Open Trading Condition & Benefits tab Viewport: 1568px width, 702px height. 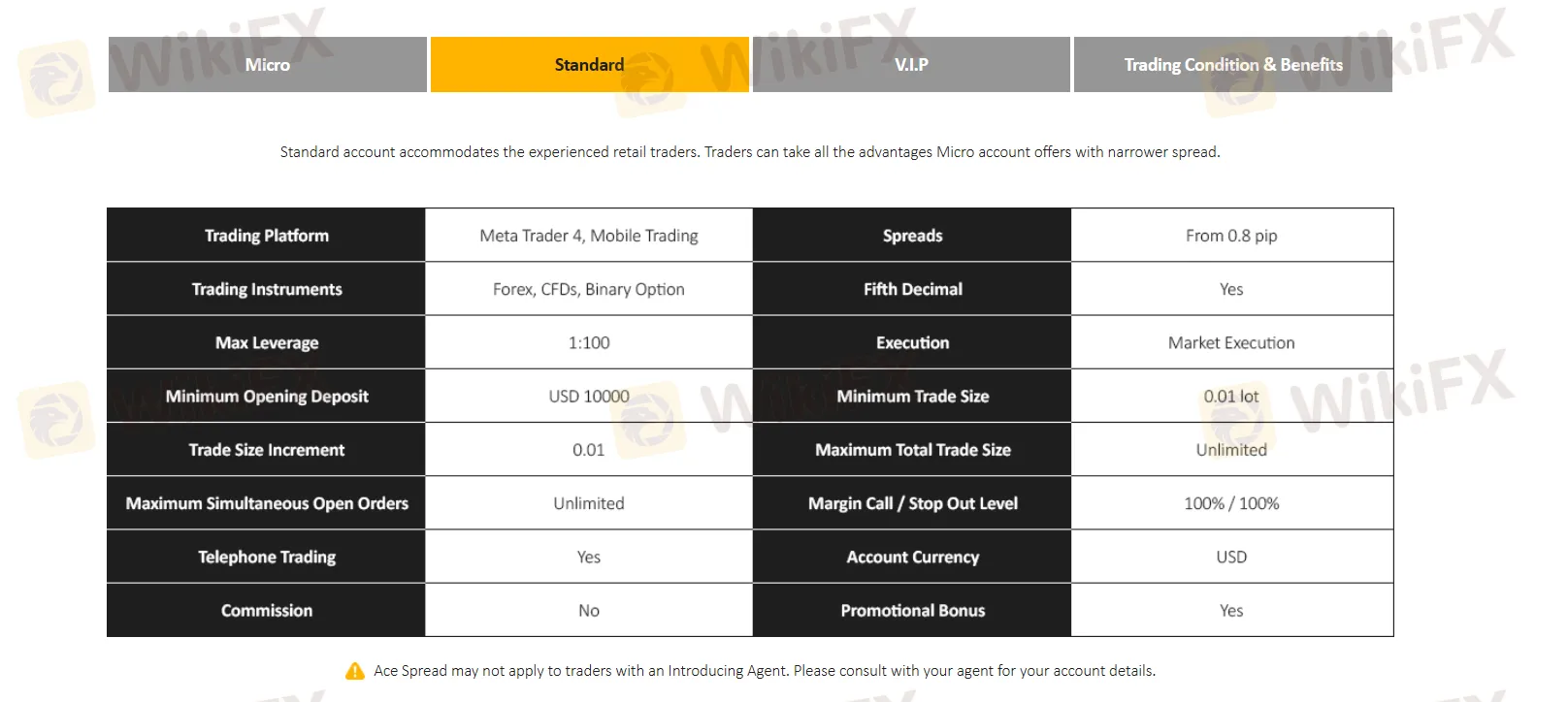(x=1232, y=65)
